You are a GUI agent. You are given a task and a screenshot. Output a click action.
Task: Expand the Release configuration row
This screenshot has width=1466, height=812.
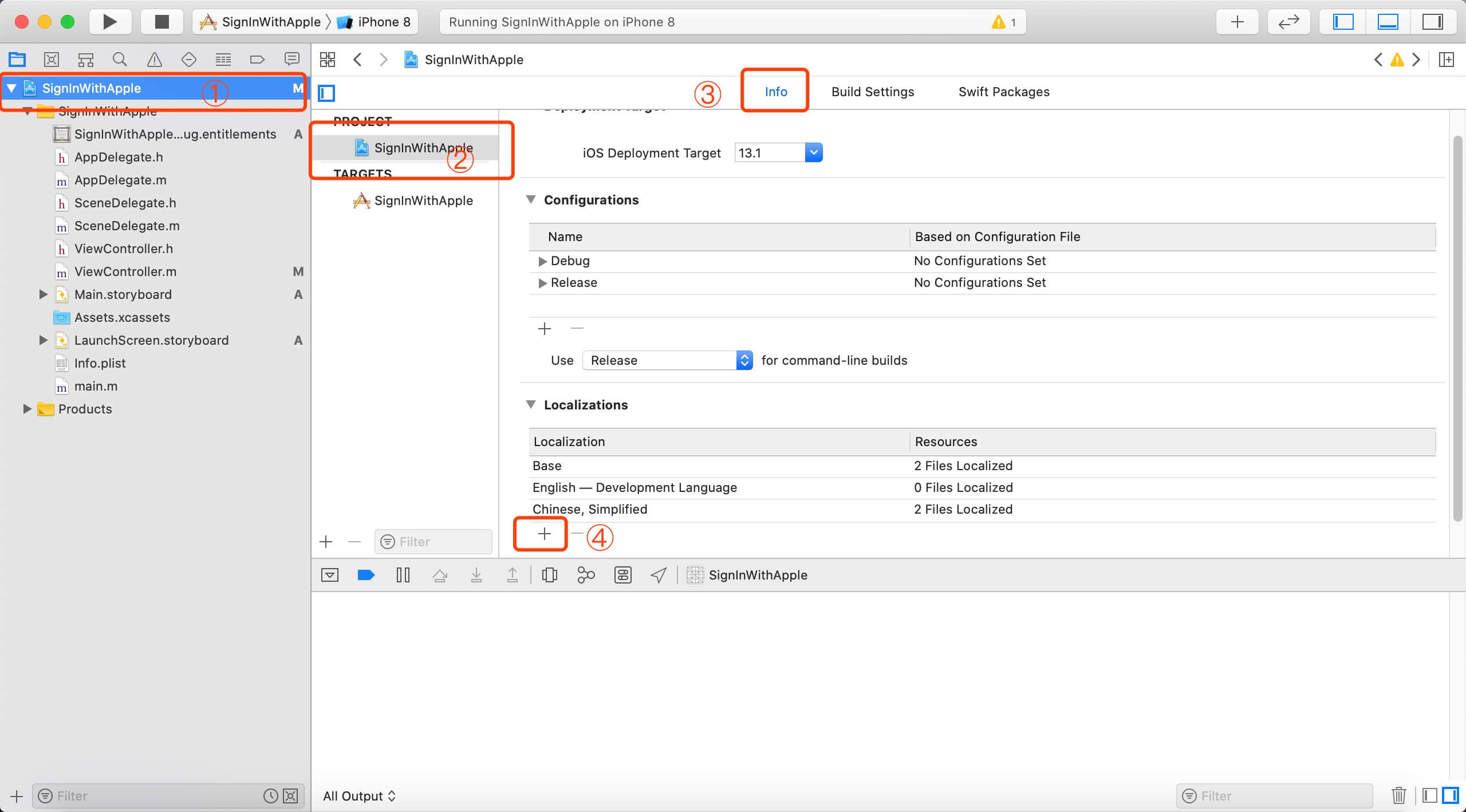(542, 283)
